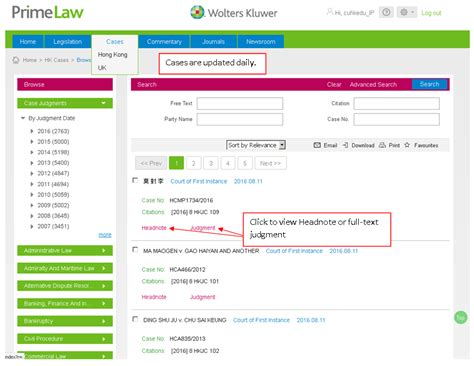The image size is (474, 366).
Task: Tick checkbox for Ma Maogen v Gao Haiyan
Action: [135, 250]
